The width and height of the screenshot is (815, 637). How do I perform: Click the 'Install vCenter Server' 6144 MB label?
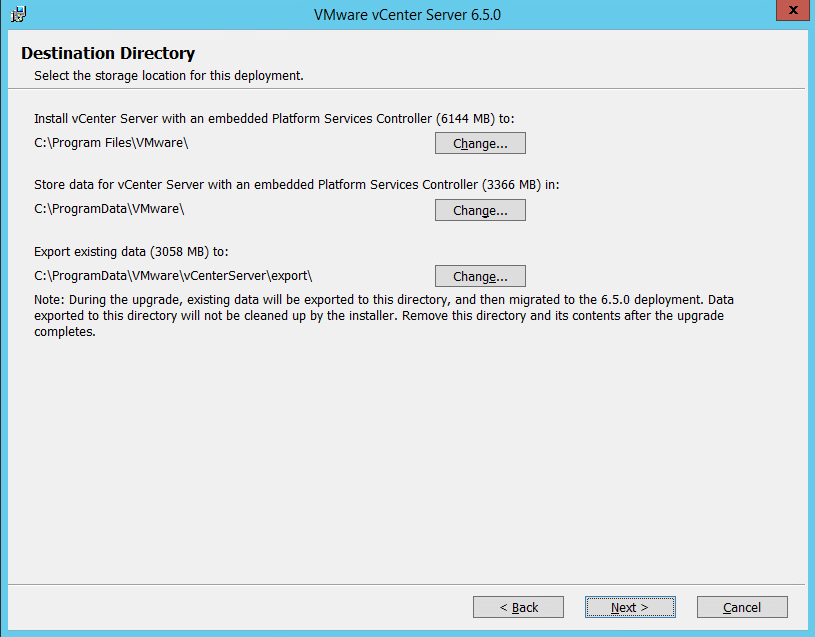click(x=274, y=119)
